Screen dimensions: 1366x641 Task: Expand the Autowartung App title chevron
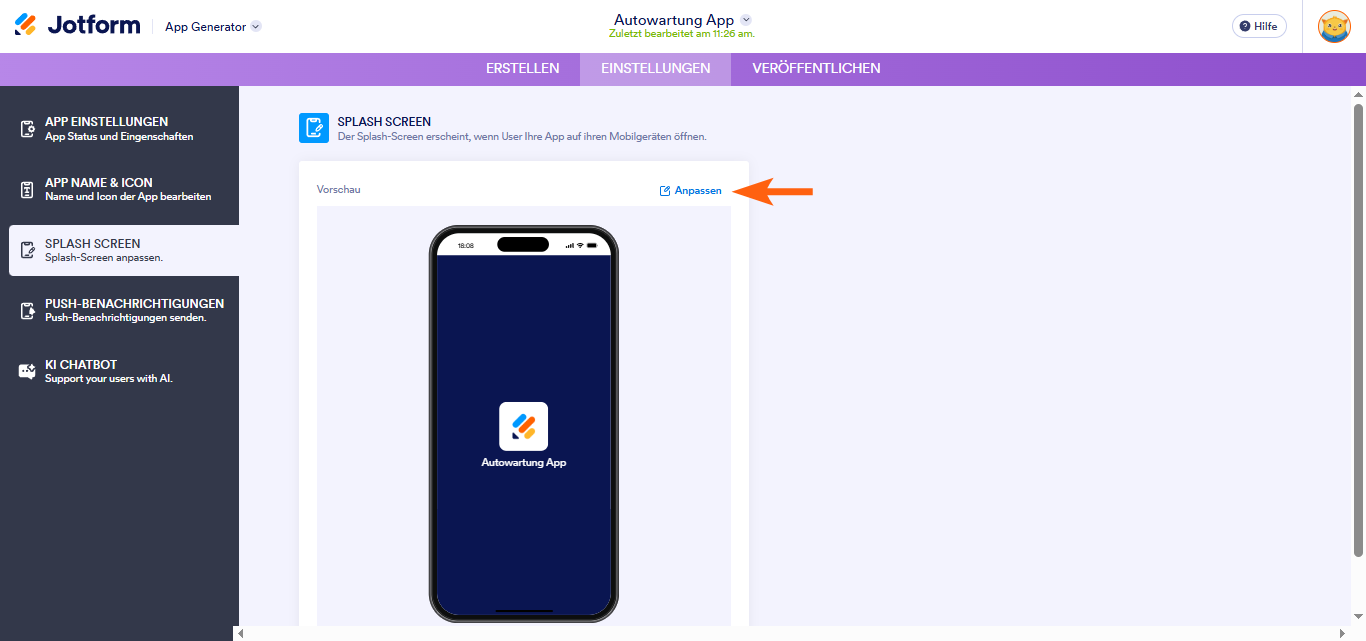coord(745,20)
